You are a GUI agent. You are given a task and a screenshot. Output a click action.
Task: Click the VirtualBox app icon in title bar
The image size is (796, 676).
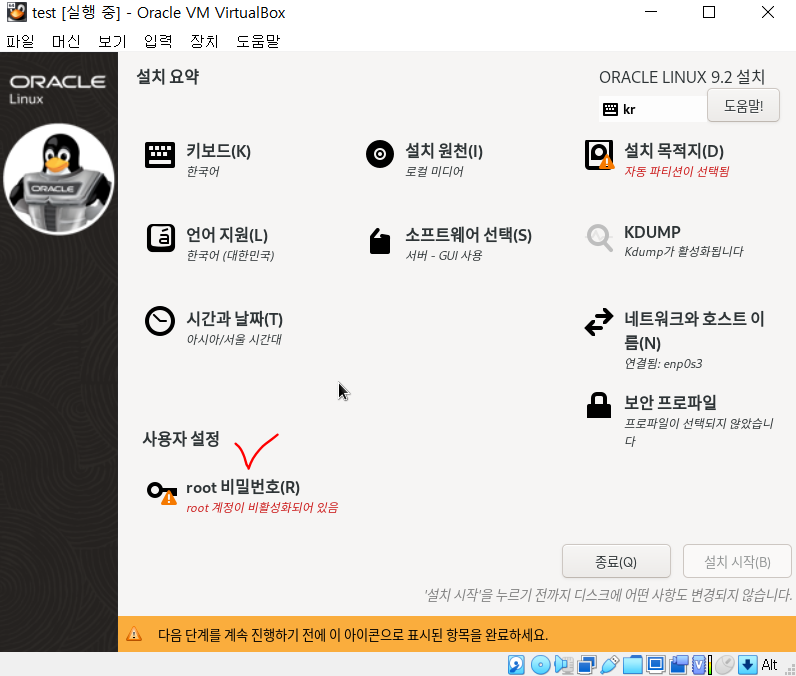pyautogui.click(x=16, y=12)
